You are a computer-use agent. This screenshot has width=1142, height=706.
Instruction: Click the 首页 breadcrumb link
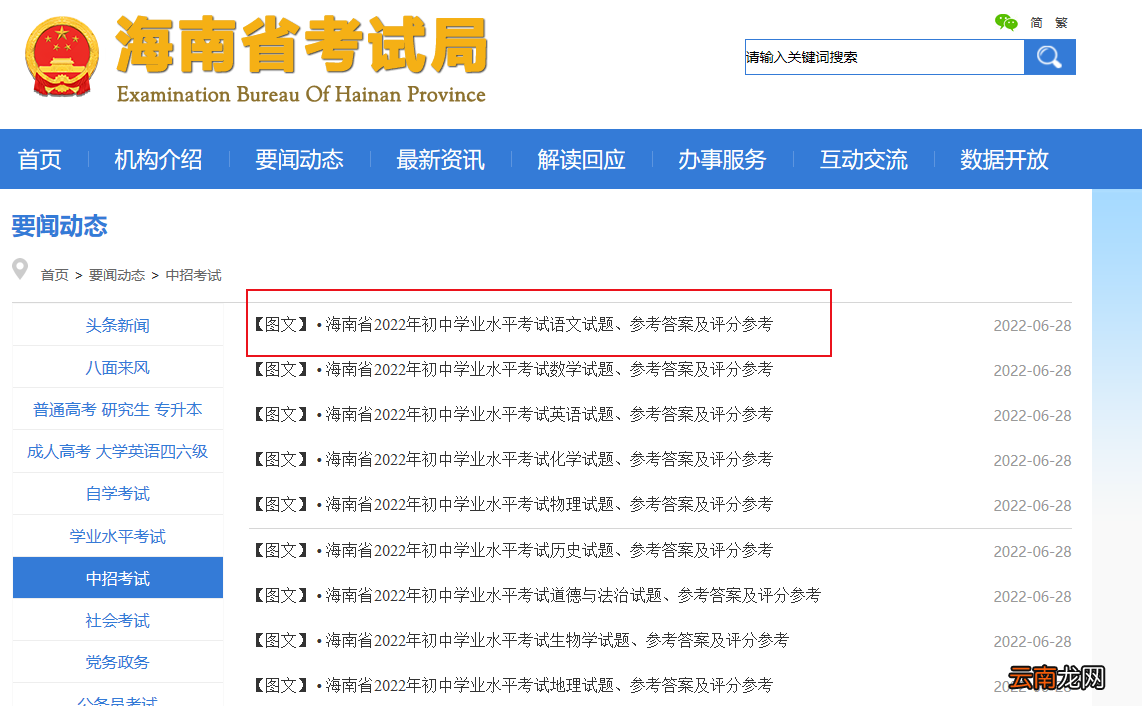pos(55,275)
